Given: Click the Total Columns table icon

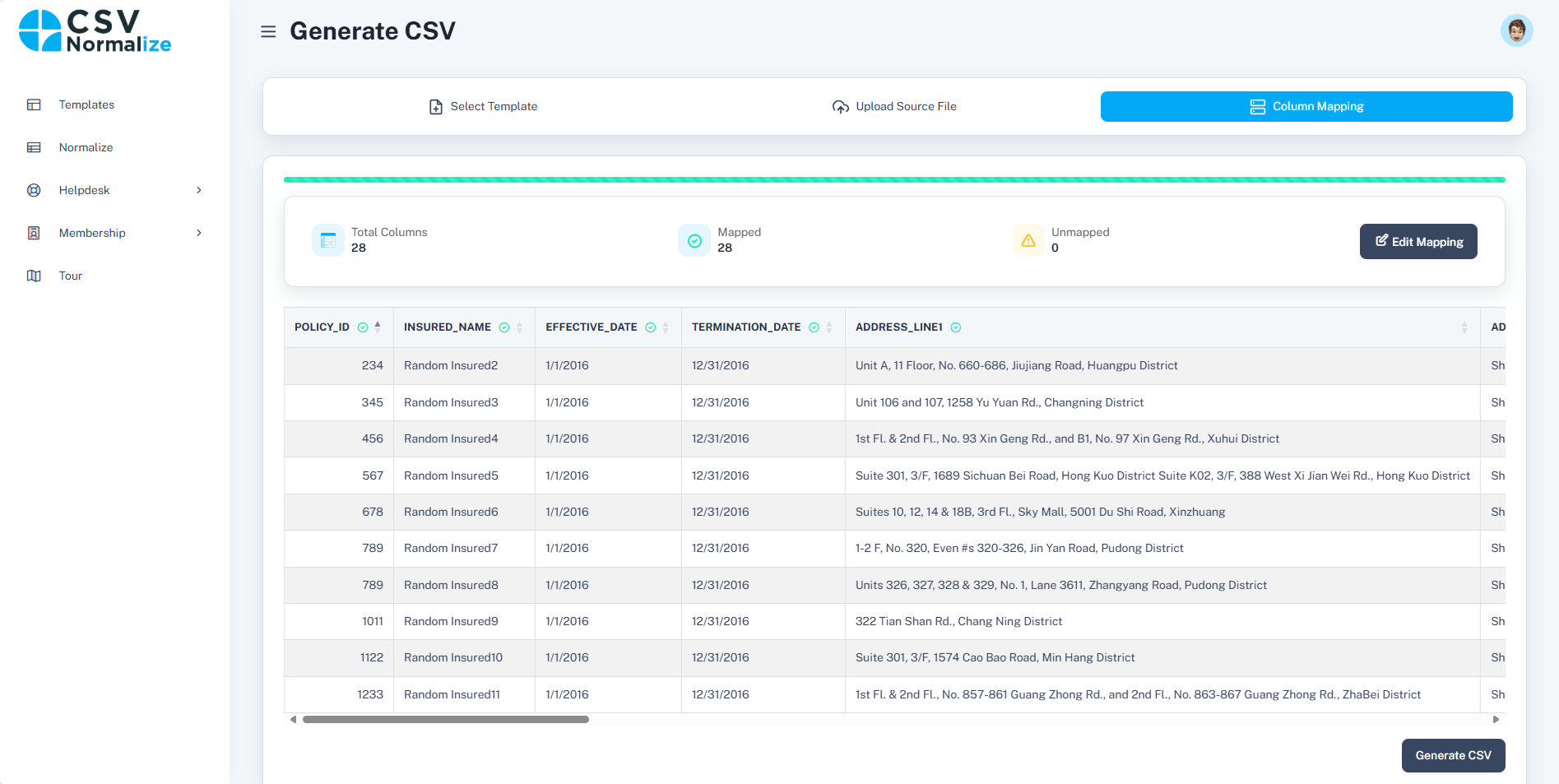Looking at the screenshot, I should pos(328,240).
